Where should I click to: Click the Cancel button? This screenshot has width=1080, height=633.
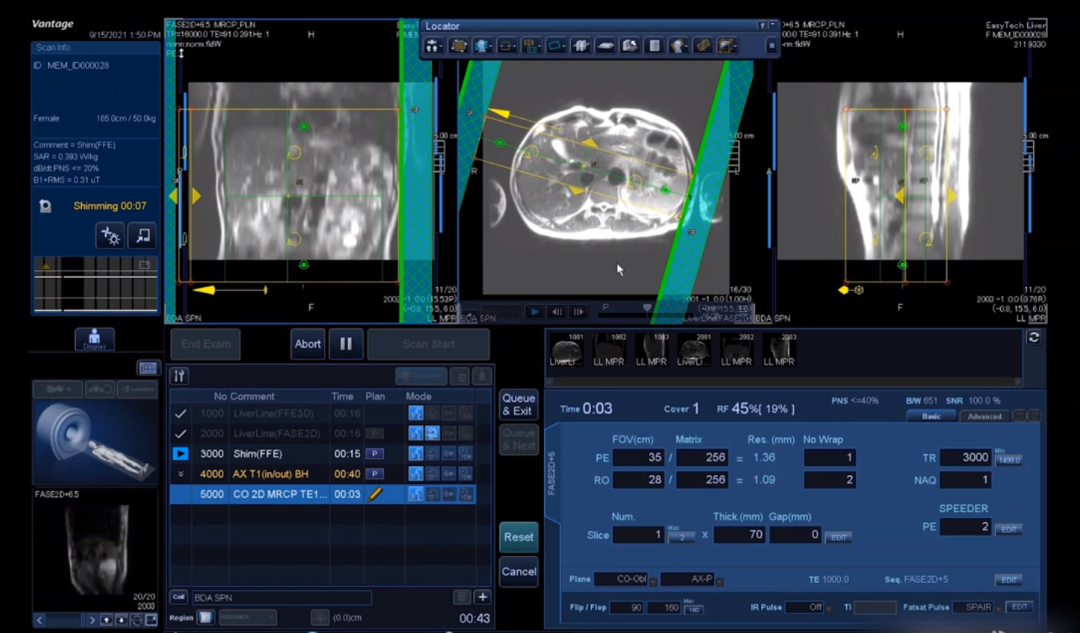pyautogui.click(x=518, y=571)
